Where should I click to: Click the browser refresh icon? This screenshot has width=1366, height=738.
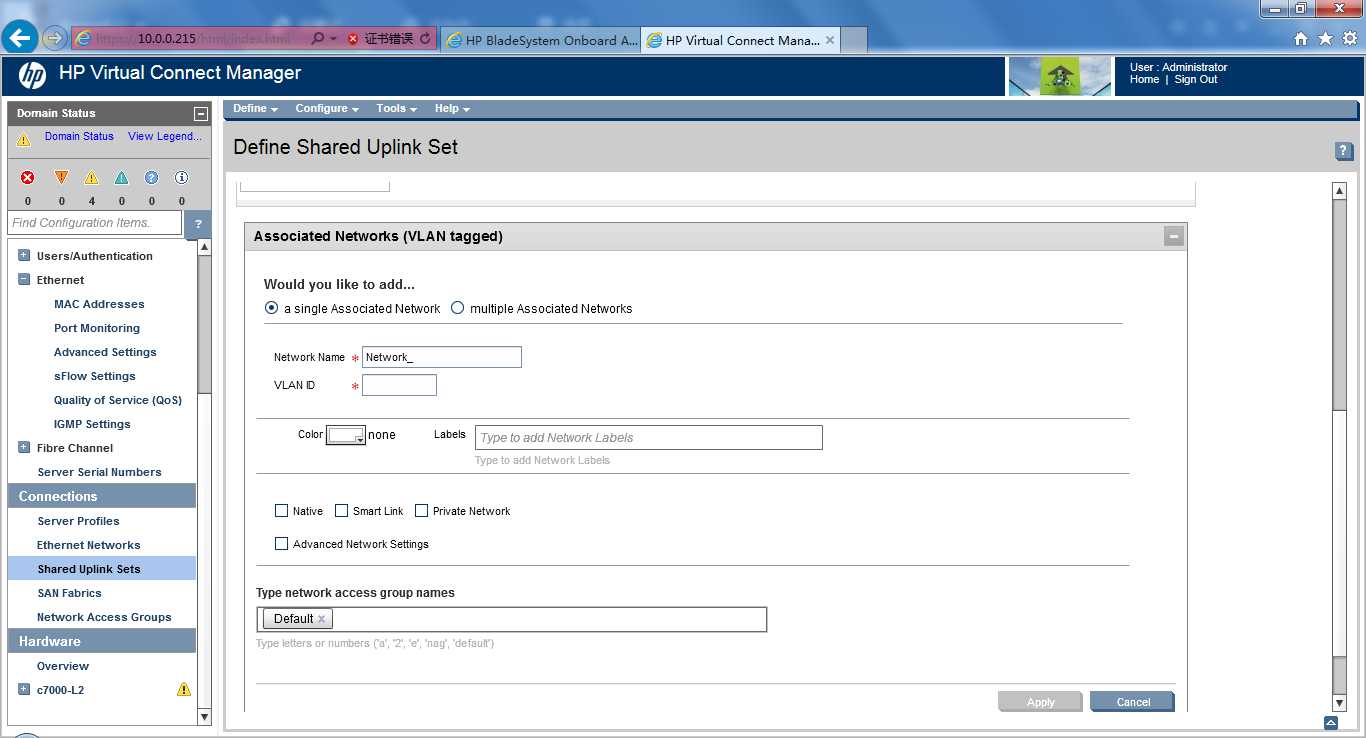pyautogui.click(x=425, y=39)
